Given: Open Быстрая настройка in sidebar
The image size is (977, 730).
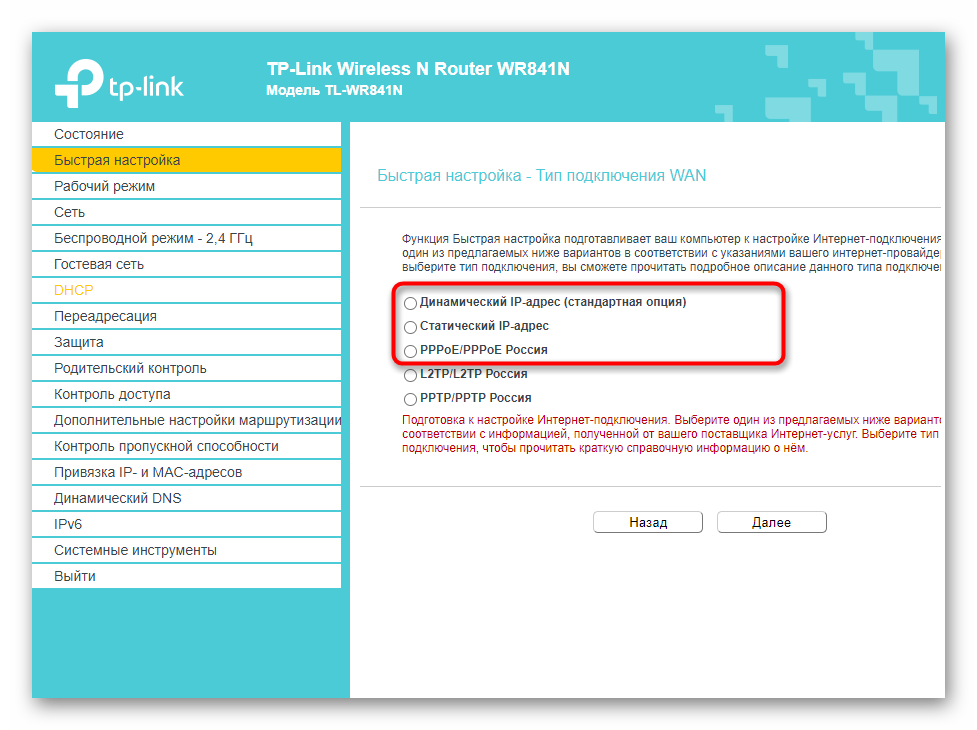Looking at the screenshot, I should point(117,160).
